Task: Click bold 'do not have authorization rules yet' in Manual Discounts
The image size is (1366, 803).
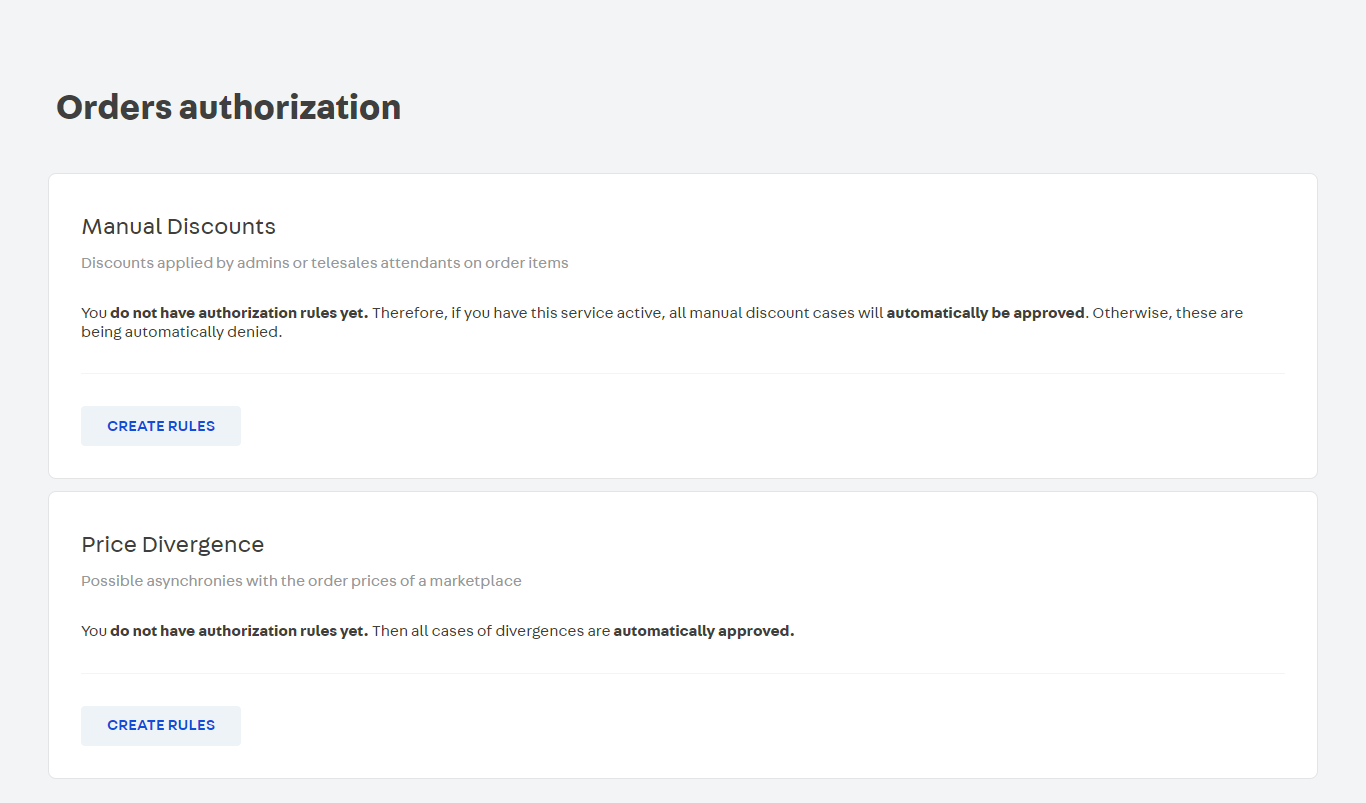Action: click(239, 313)
